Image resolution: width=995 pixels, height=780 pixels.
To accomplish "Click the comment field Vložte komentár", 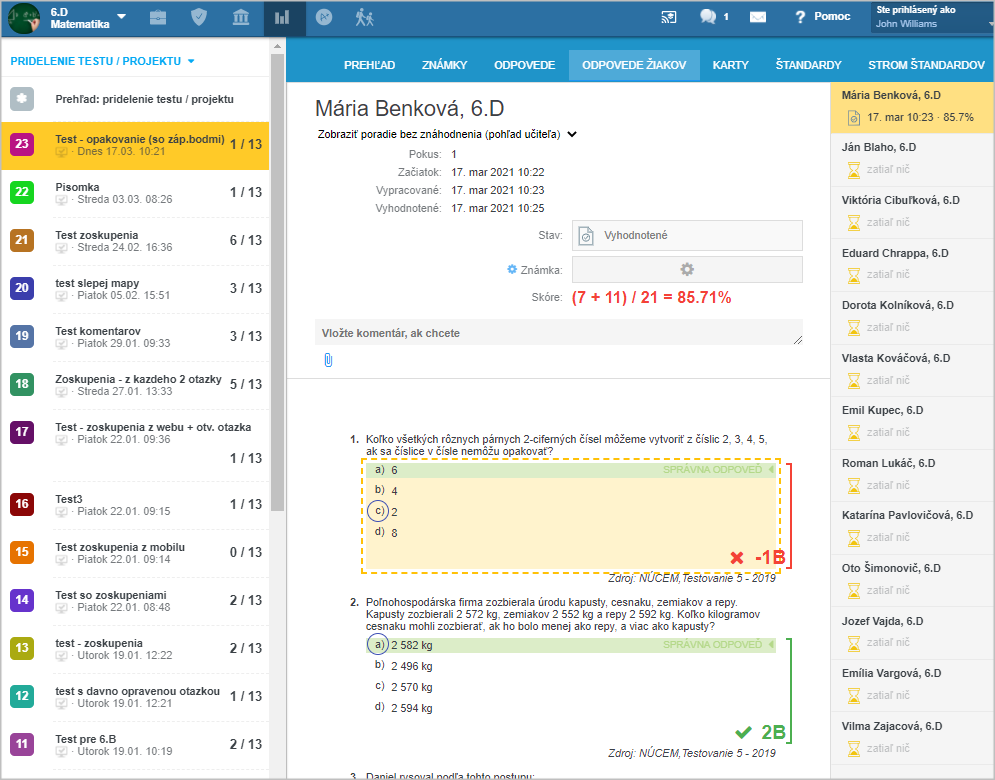I will pyautogui.click(x=558, y=333).
